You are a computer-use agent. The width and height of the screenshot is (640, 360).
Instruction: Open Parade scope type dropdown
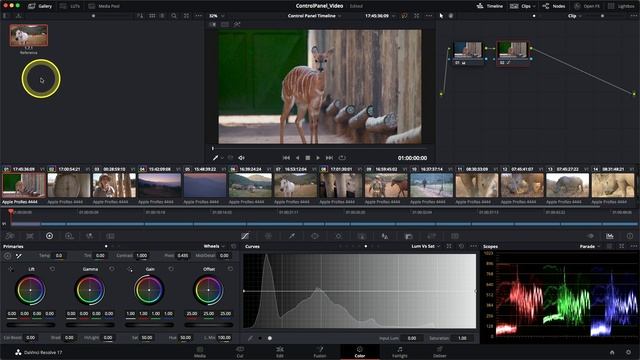589,246
